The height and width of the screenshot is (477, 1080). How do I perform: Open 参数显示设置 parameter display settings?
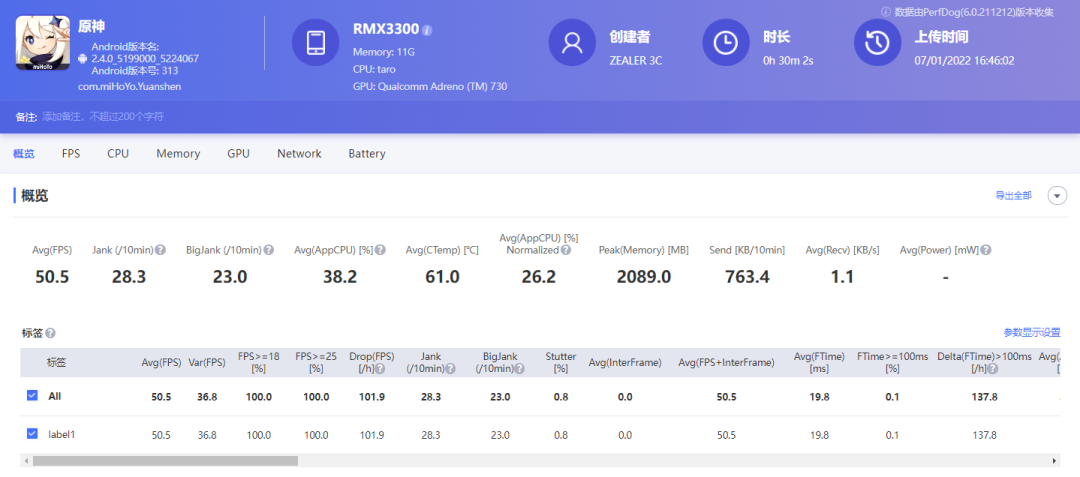pyautogui.click(x=1032, y=333)
